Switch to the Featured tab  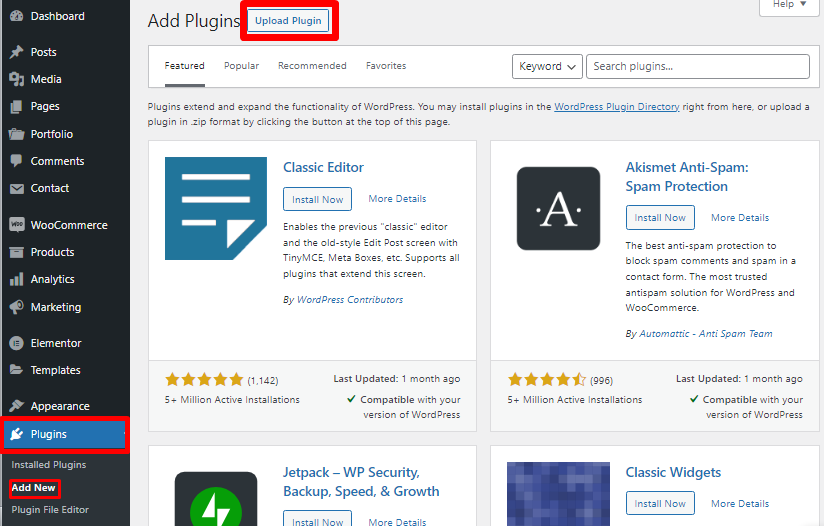[184, 66]
